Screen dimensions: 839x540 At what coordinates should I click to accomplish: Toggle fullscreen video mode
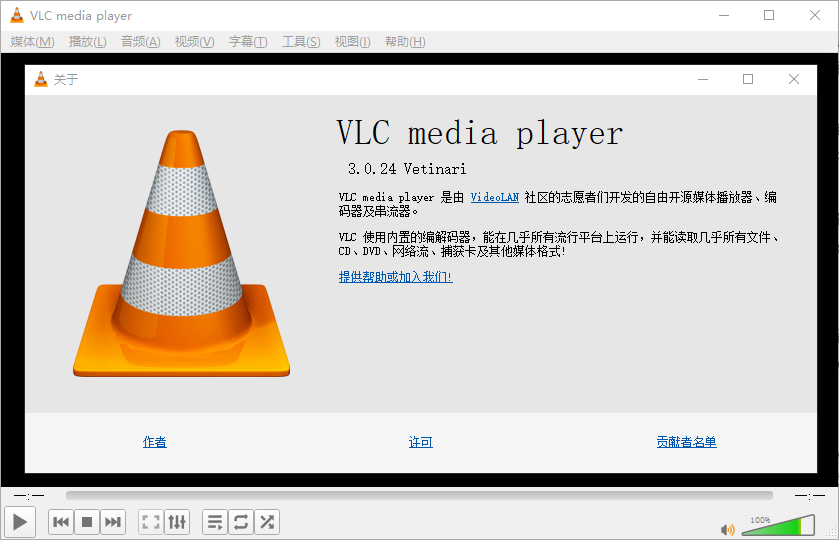tap(151, 522)
